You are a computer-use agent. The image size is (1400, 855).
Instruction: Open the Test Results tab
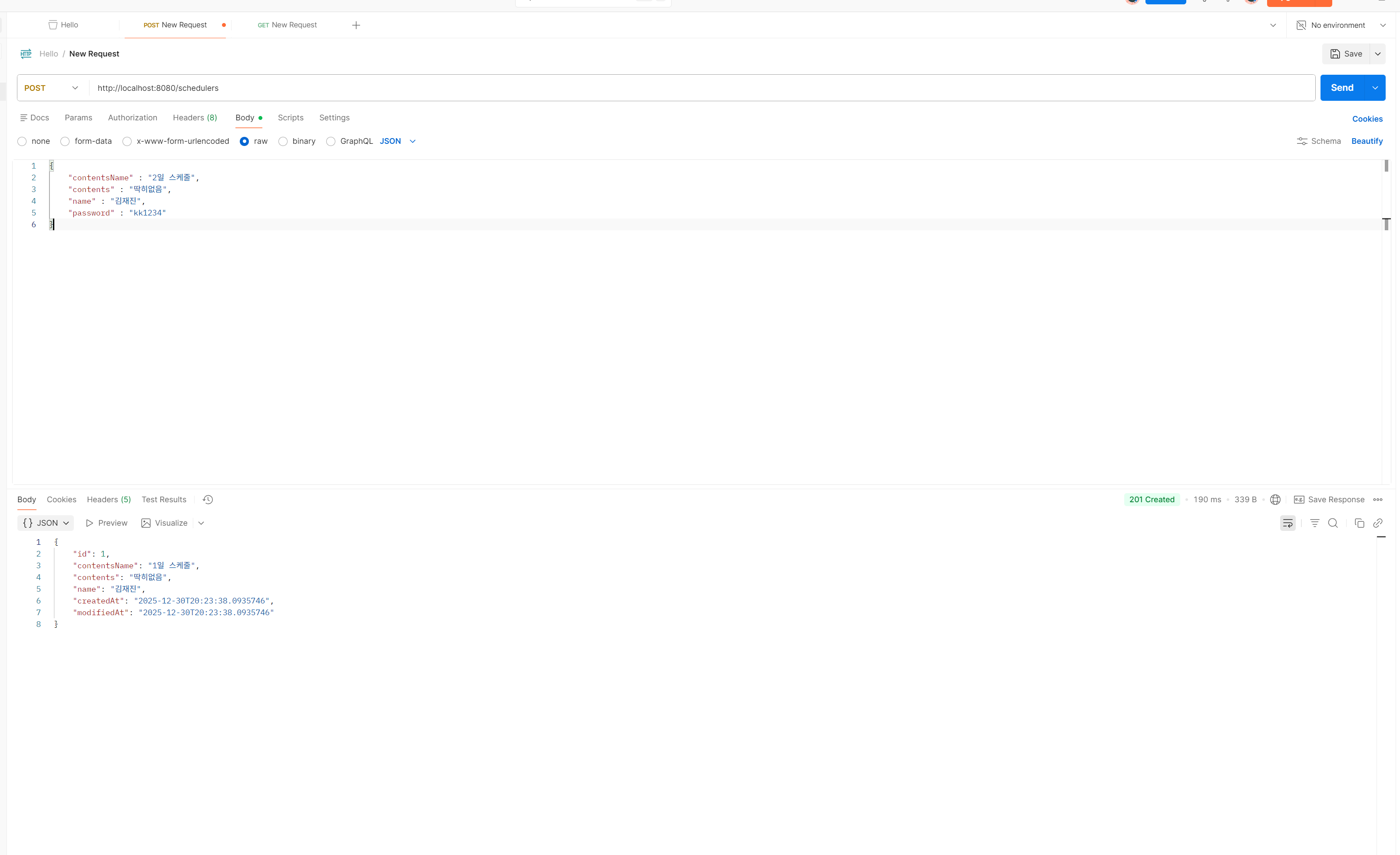point(164,499)
